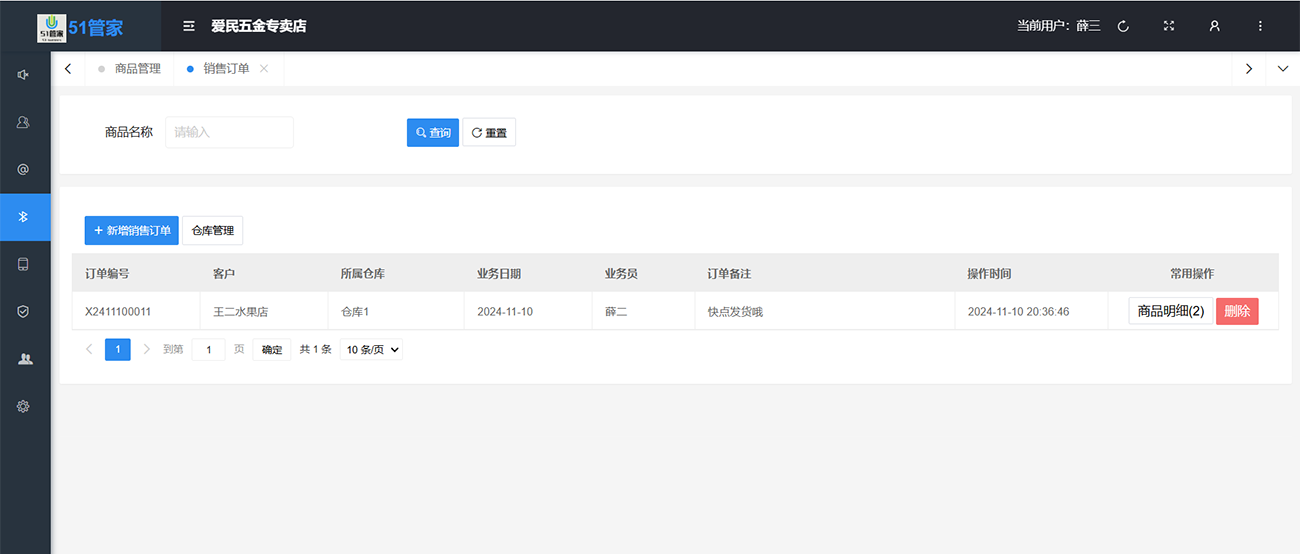Open the @ icon sidebar menu
The width and height of the screenshot is (1300, 554).
pos(24,170)
